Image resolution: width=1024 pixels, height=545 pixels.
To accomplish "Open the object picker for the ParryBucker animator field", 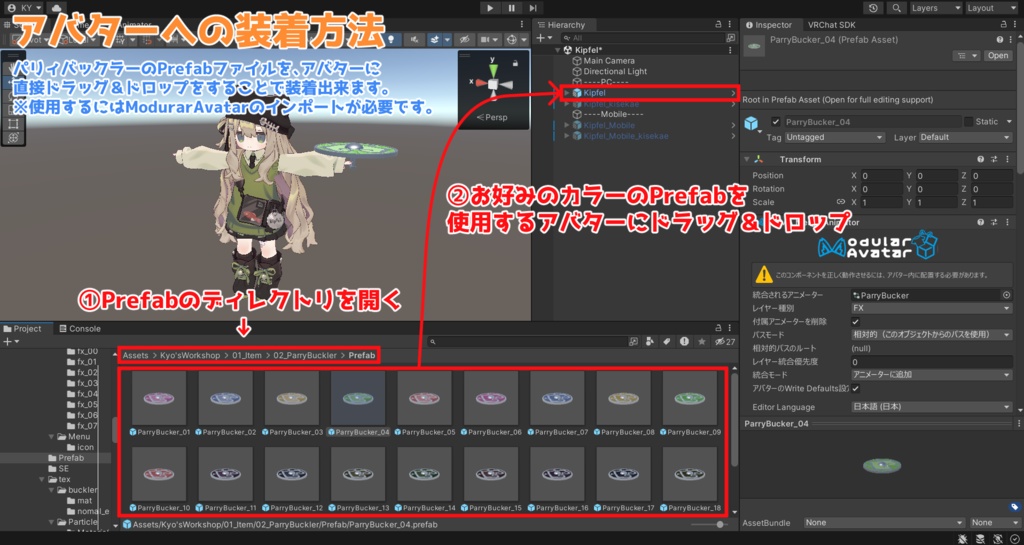I will tap(1006, 295).
